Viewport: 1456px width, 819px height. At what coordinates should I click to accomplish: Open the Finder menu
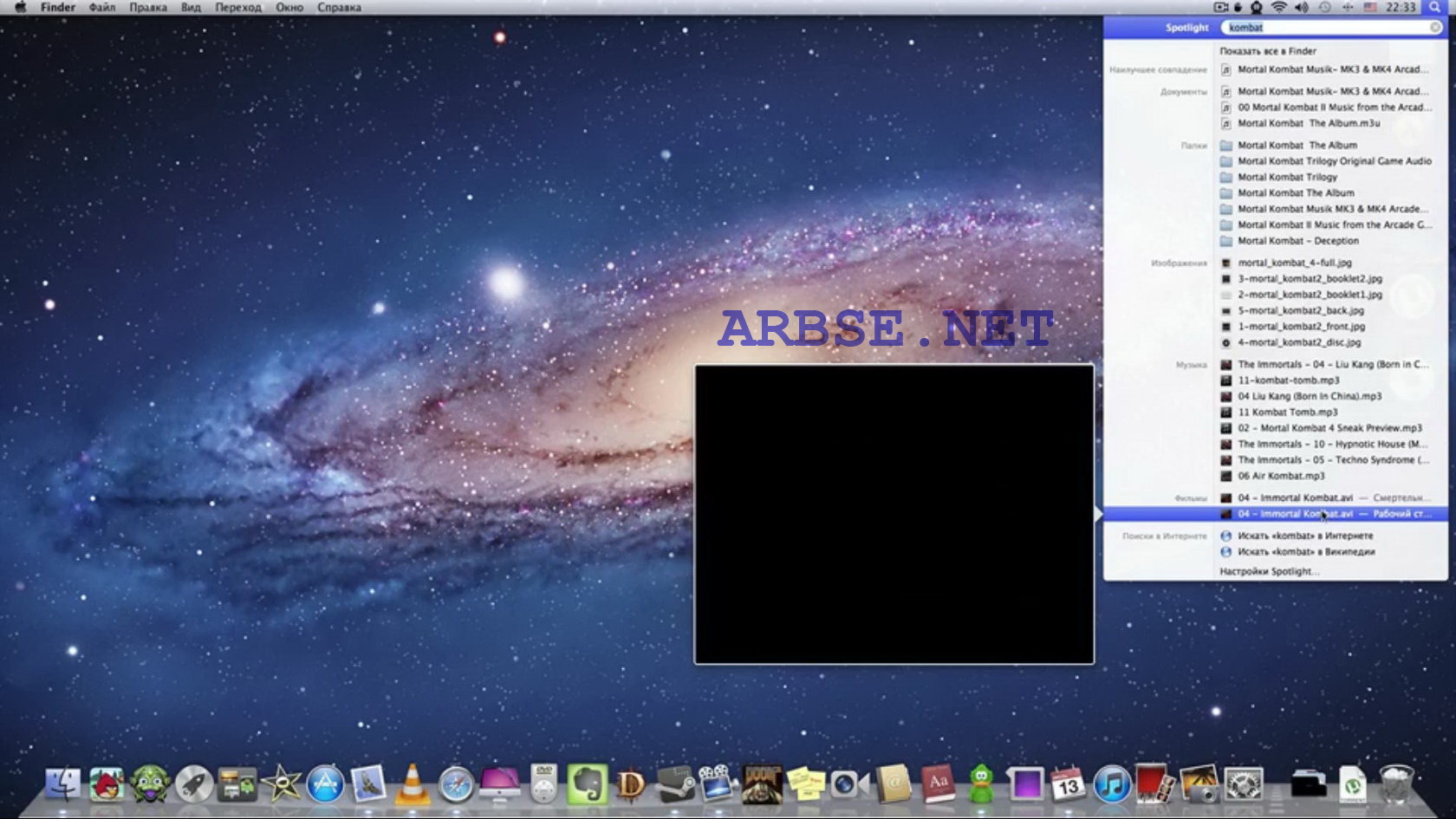click(58, 7)
